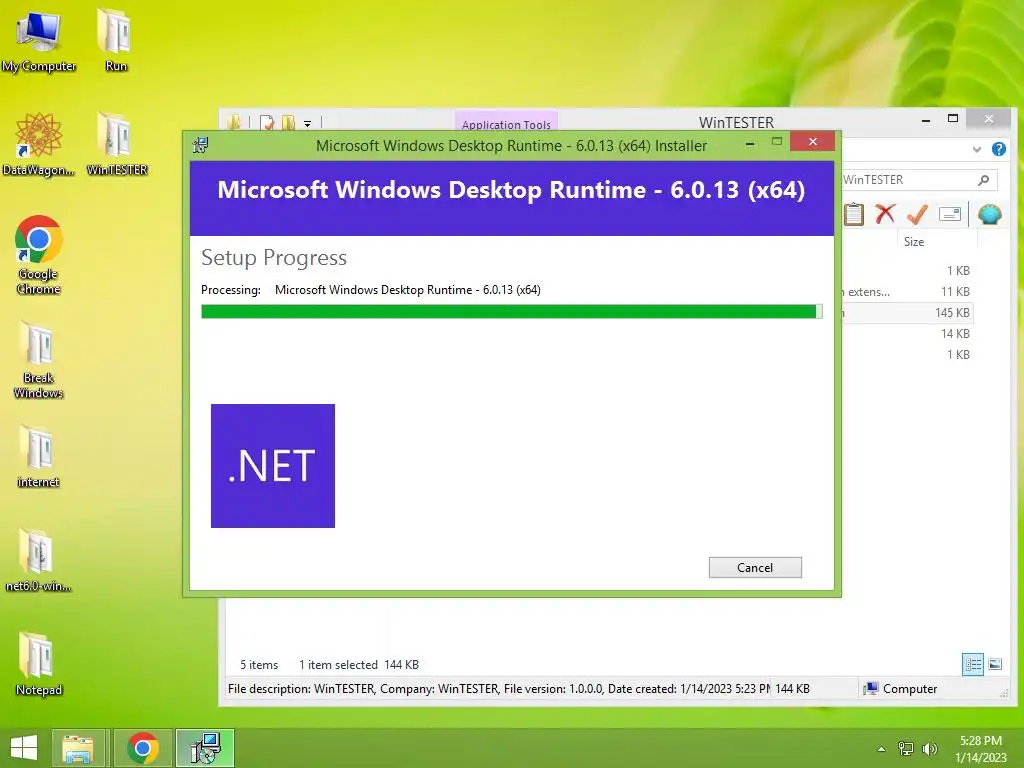Open File Explorer from the taskbar
This screenshot has height=768, width=1024.
[78, 748]
